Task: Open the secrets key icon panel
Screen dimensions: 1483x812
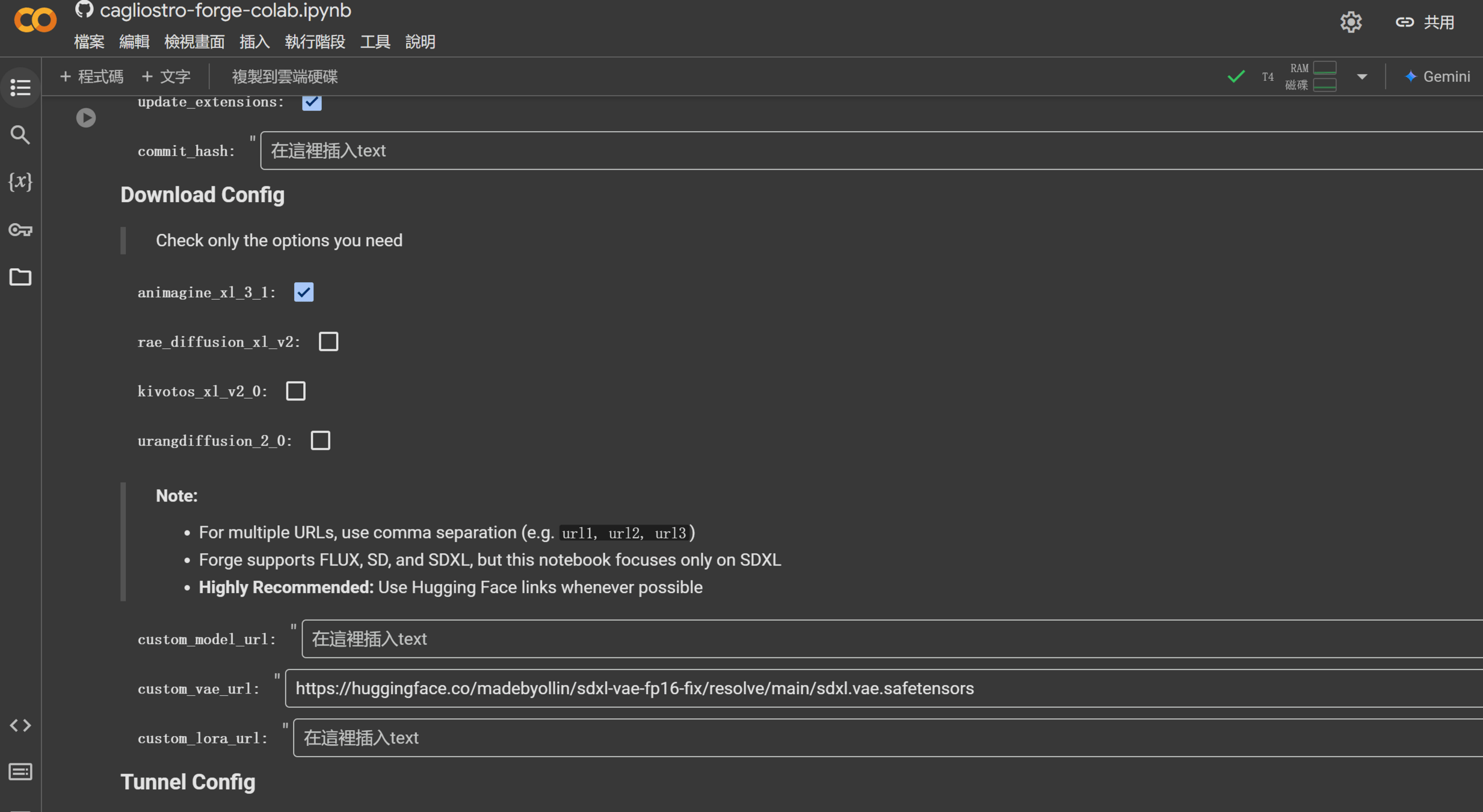Action: (x=20, y=230)
